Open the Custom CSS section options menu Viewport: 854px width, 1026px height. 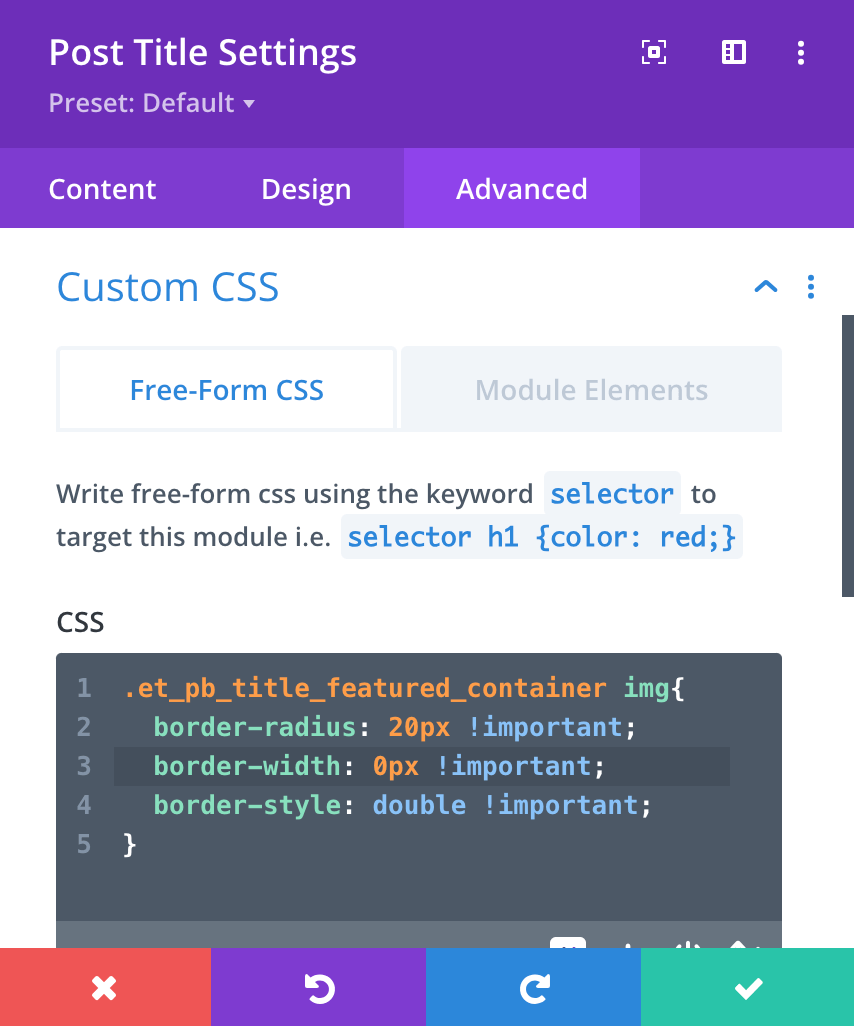[x=811, y=287]
